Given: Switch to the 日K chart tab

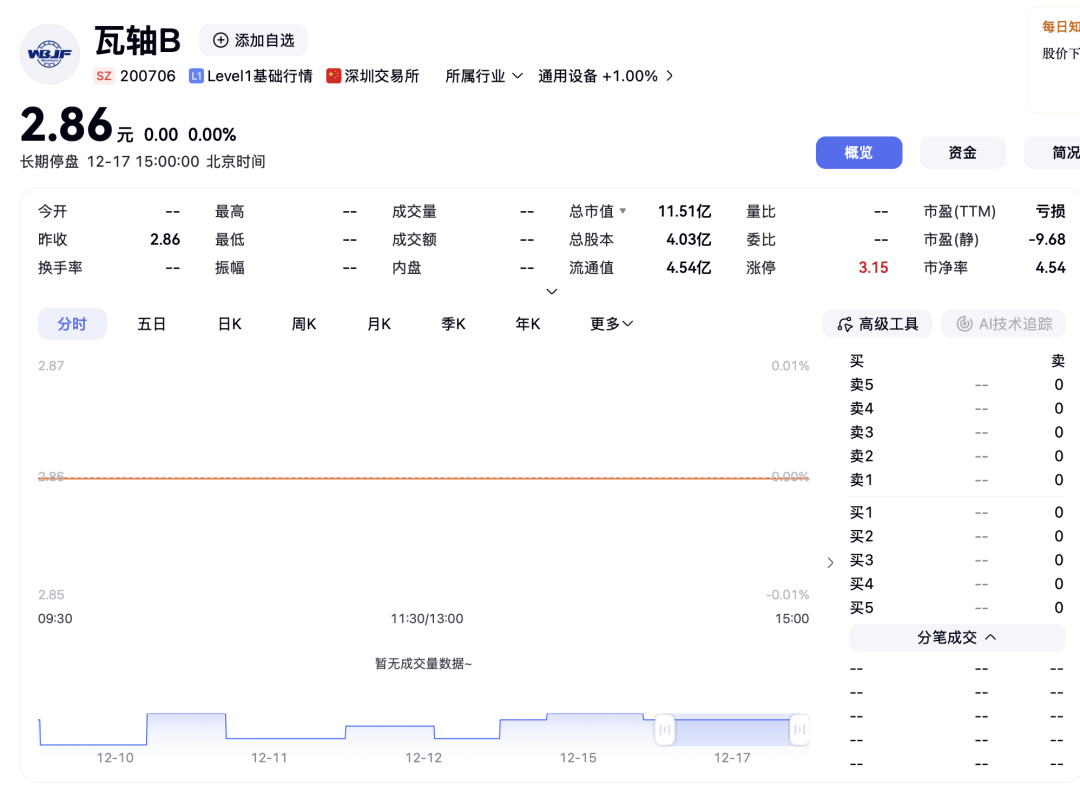Looking at the screenshot, I should [x=230, y=324].
